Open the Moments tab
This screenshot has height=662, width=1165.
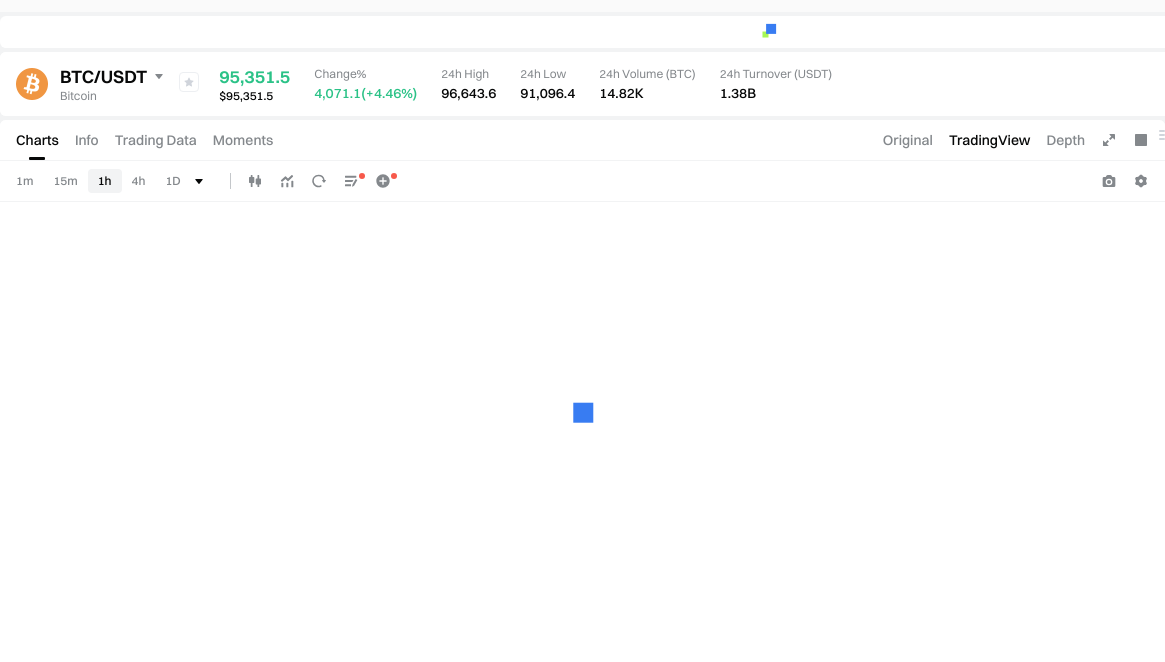243,140
